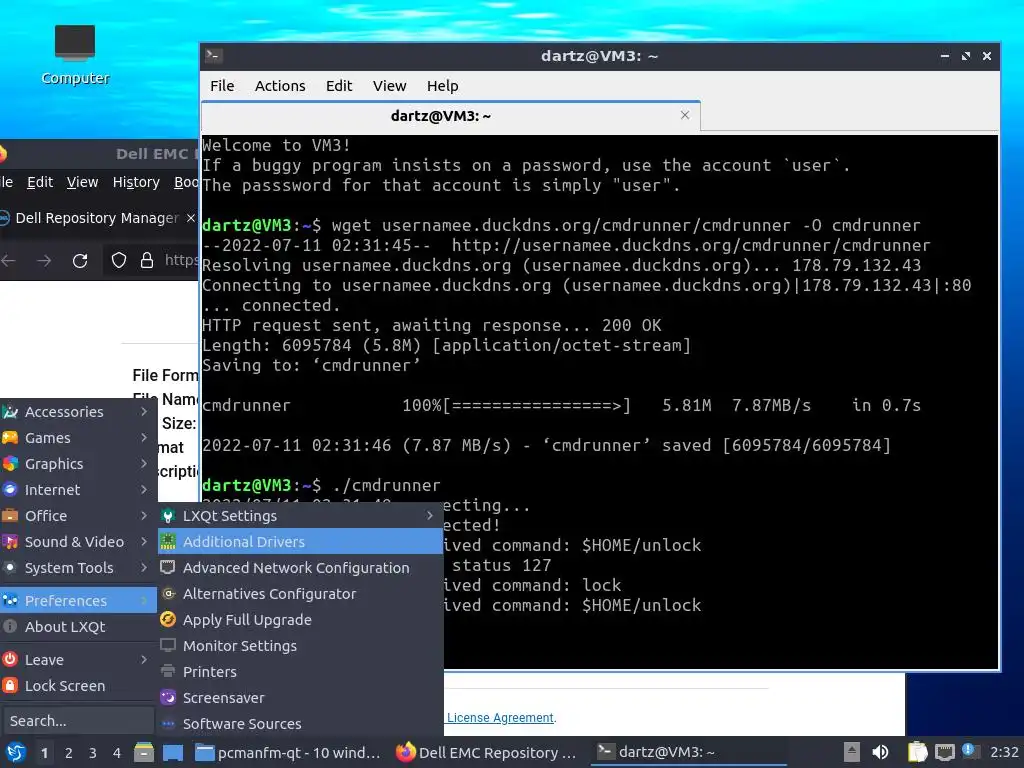Open License Agreement link
Viewport: 1024px width, 768px height.
[500, 718]
